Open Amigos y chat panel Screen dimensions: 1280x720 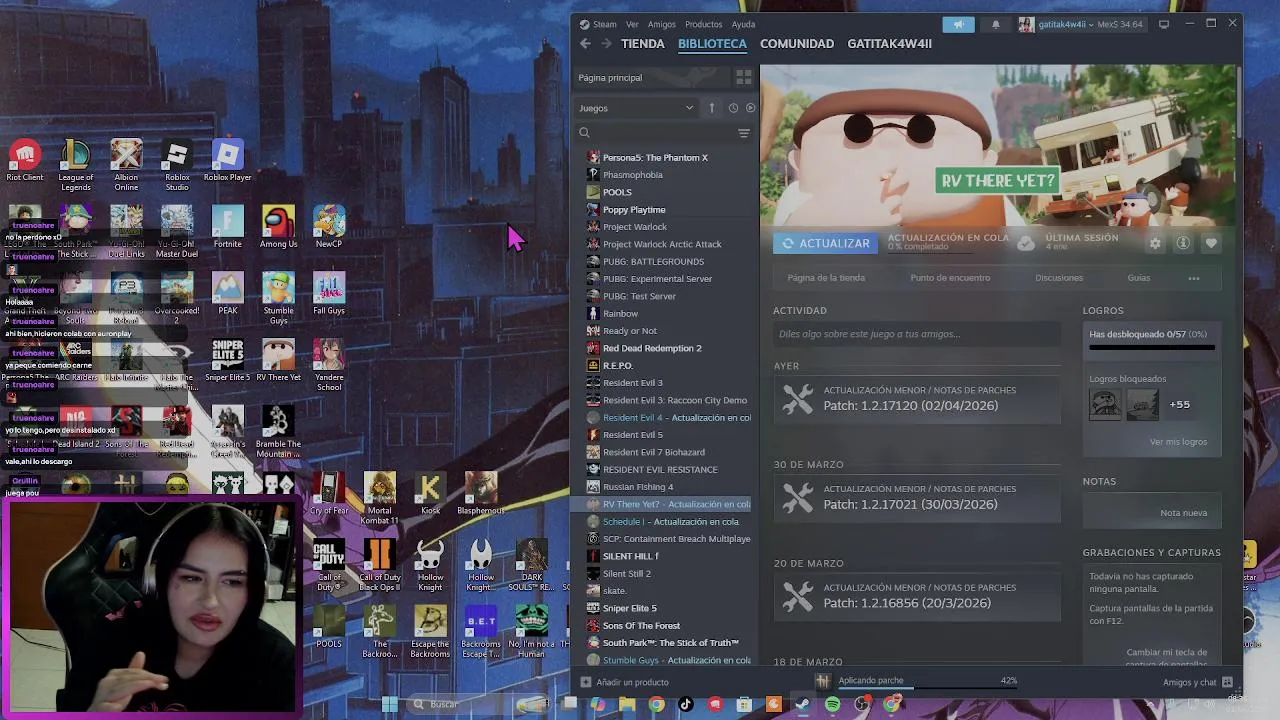pos(1197,682)
